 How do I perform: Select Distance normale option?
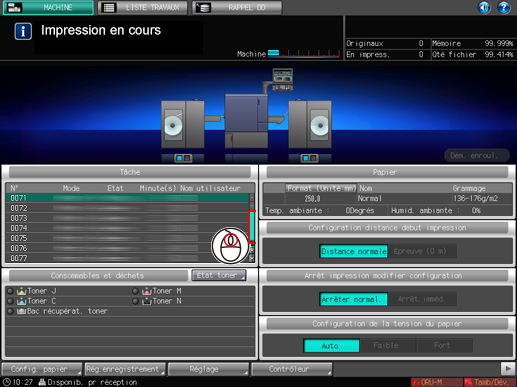click(354, 251)
